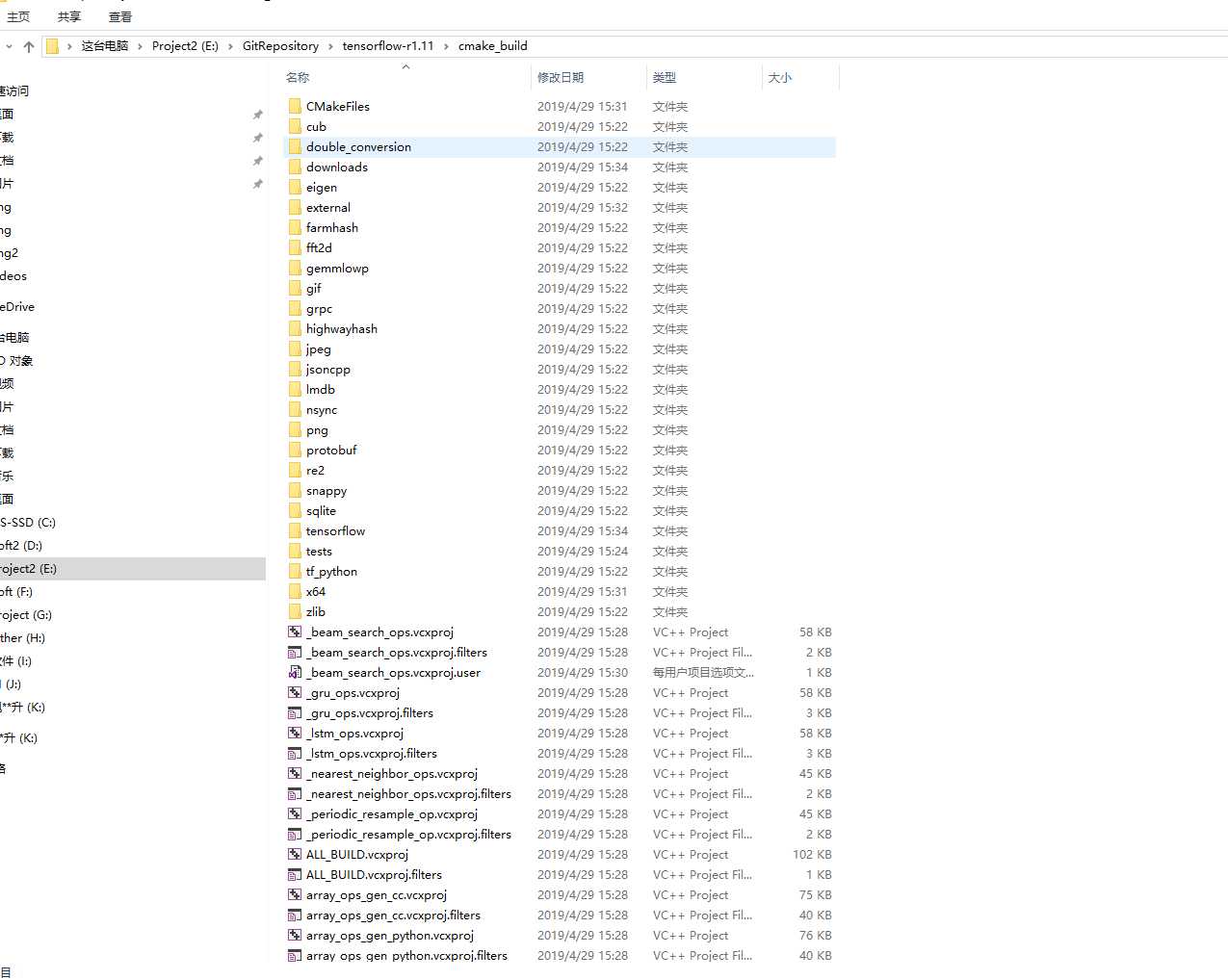
Task: Open the 查看 ribbon tab
Action: (x=120, y=17)
